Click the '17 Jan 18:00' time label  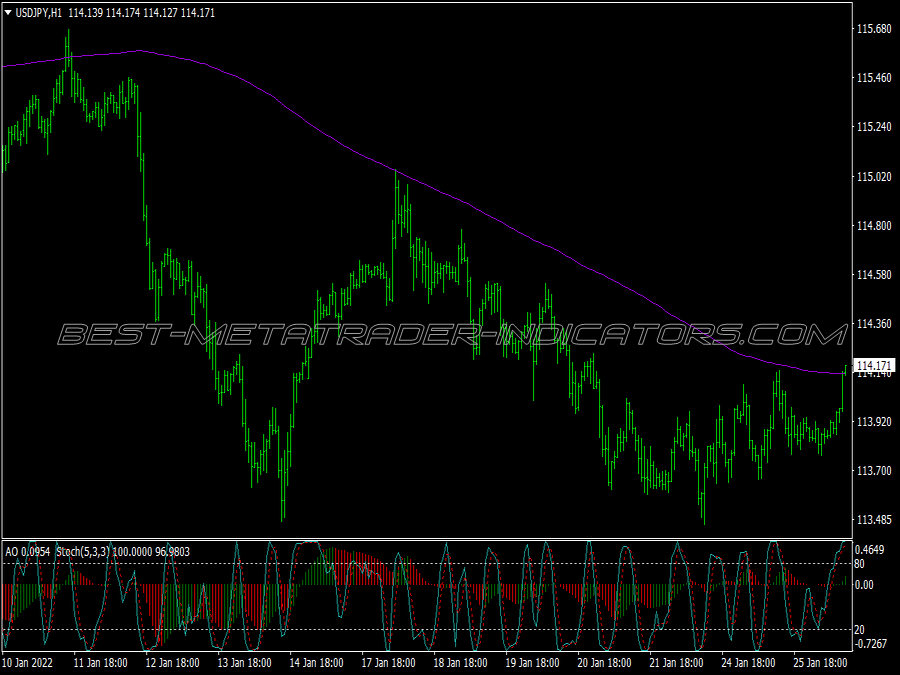(389, 663)
